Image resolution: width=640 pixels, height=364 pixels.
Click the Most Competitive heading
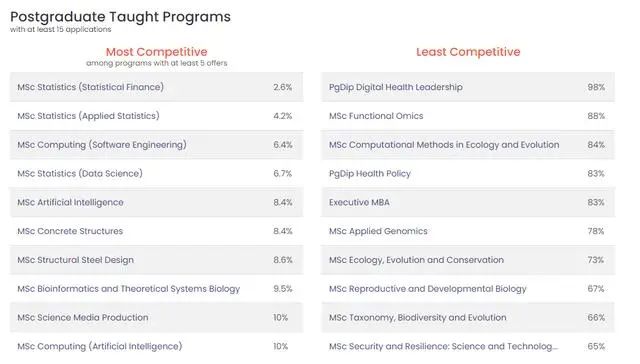[157, 52]
